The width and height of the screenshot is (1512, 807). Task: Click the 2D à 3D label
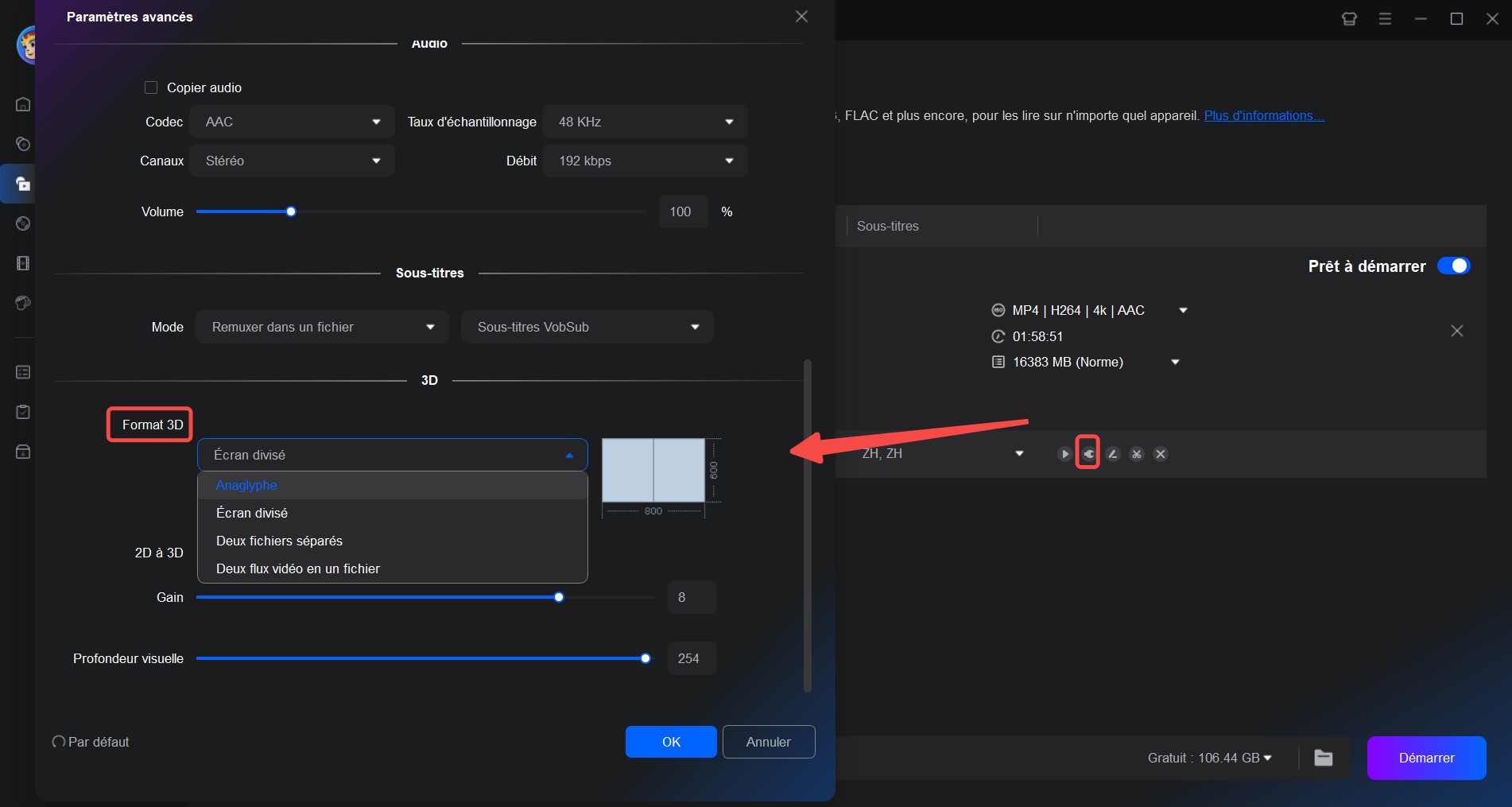pyautogui.click(x=159, y=553)
